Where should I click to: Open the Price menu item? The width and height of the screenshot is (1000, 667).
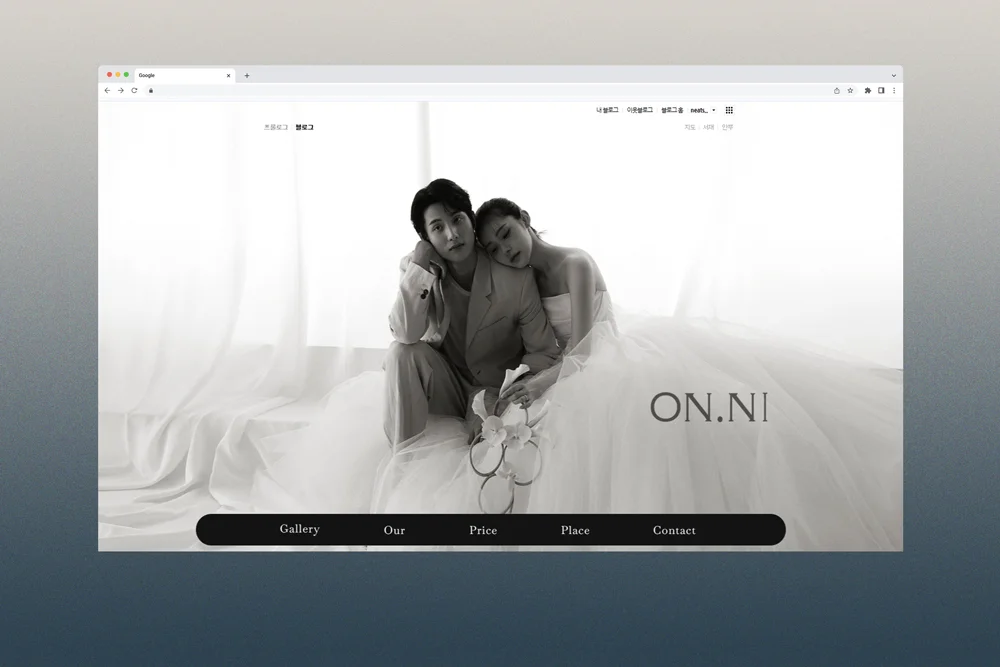pyautogui.click(x=483, y=530)
